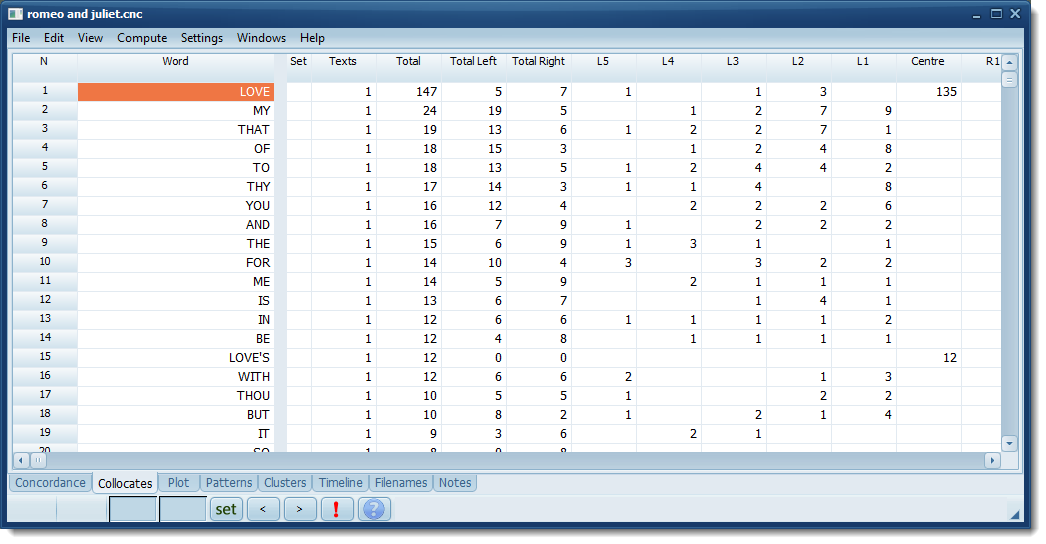Click the window icon in the title bar

[x=15, y=14]
